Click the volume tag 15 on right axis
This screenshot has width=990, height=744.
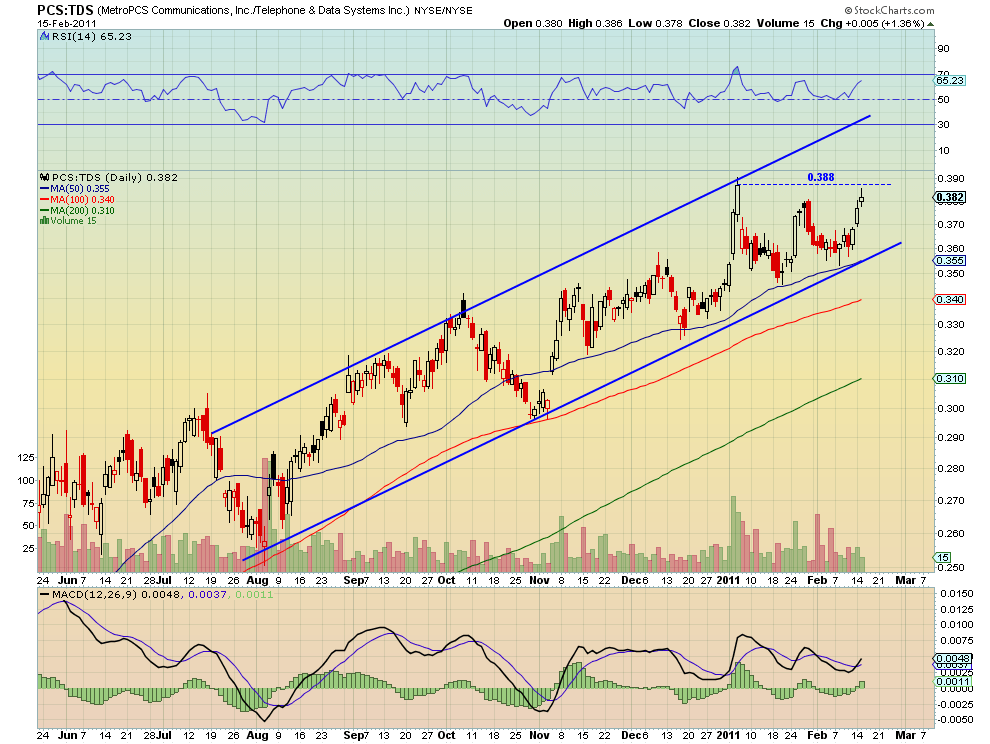942,558
